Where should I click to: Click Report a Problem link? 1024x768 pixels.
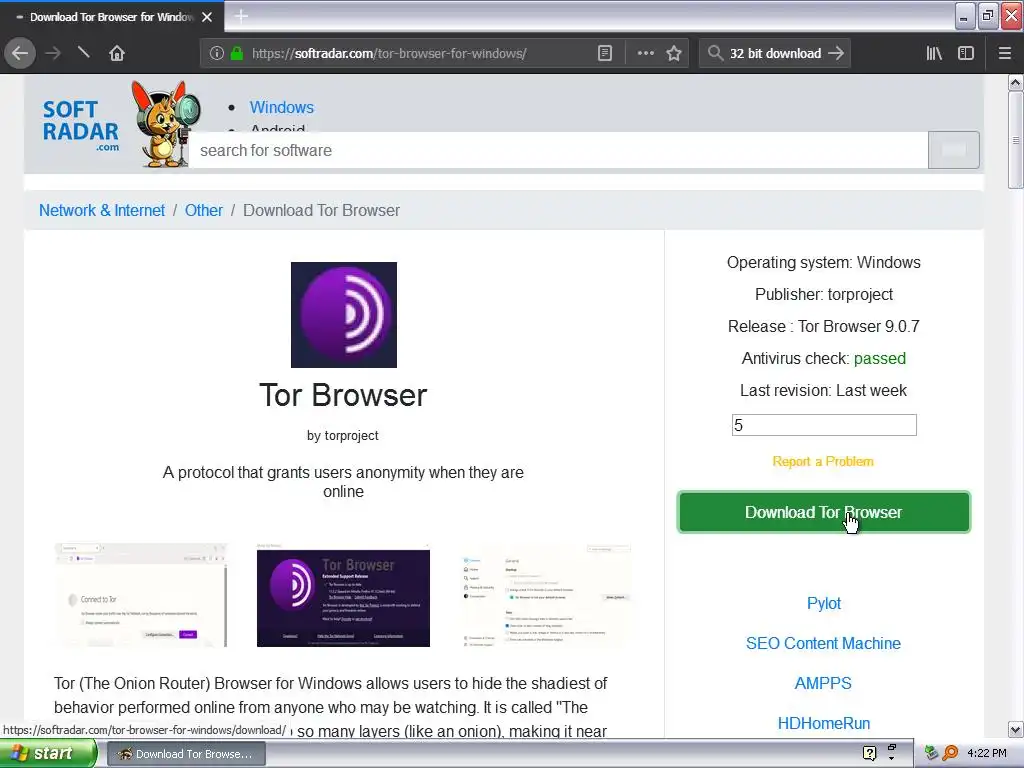tap(823, 462)
